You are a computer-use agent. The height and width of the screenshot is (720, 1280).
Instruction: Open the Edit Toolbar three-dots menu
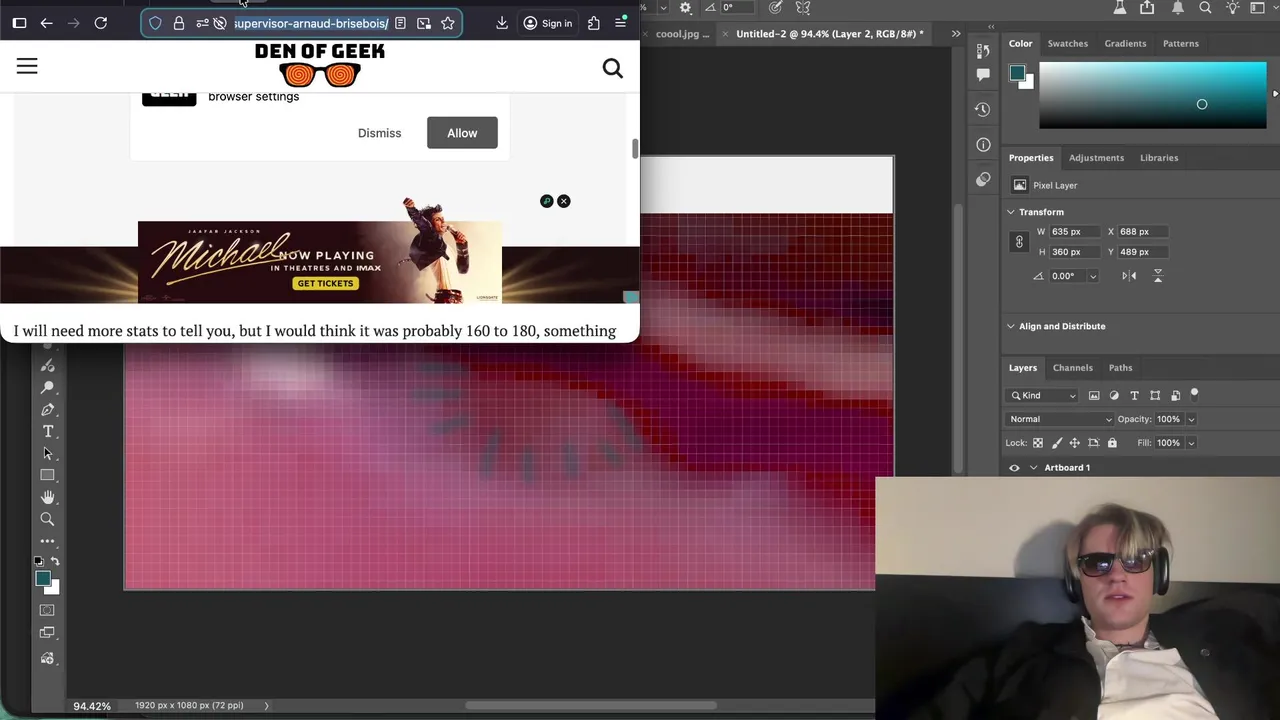[48, 541]
